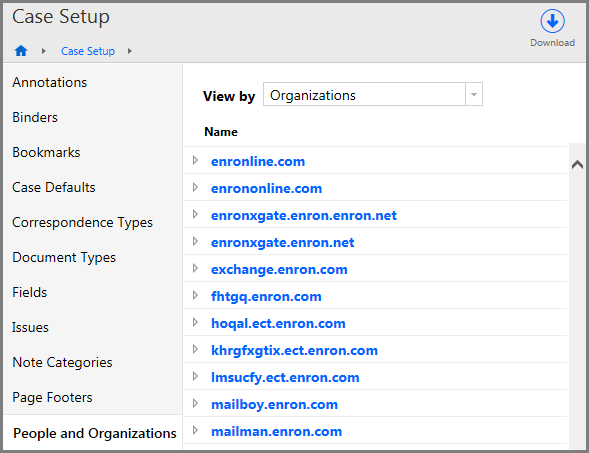Open the mailman.enron.com link
Screen dimensions: 589x453
coord(276,432)
